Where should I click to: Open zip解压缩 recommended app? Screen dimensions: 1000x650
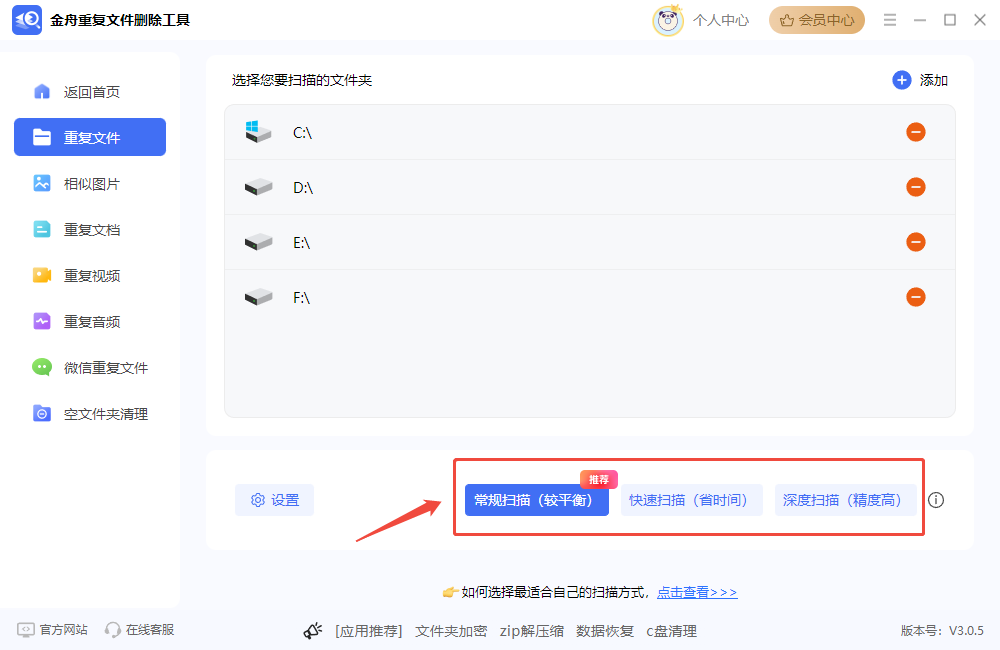point(531,631)
